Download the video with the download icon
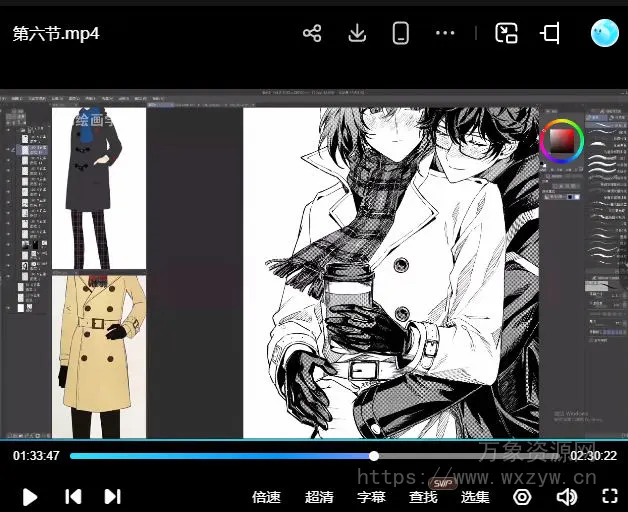Screen dimensions: 628x512 [x=357, y=33]
